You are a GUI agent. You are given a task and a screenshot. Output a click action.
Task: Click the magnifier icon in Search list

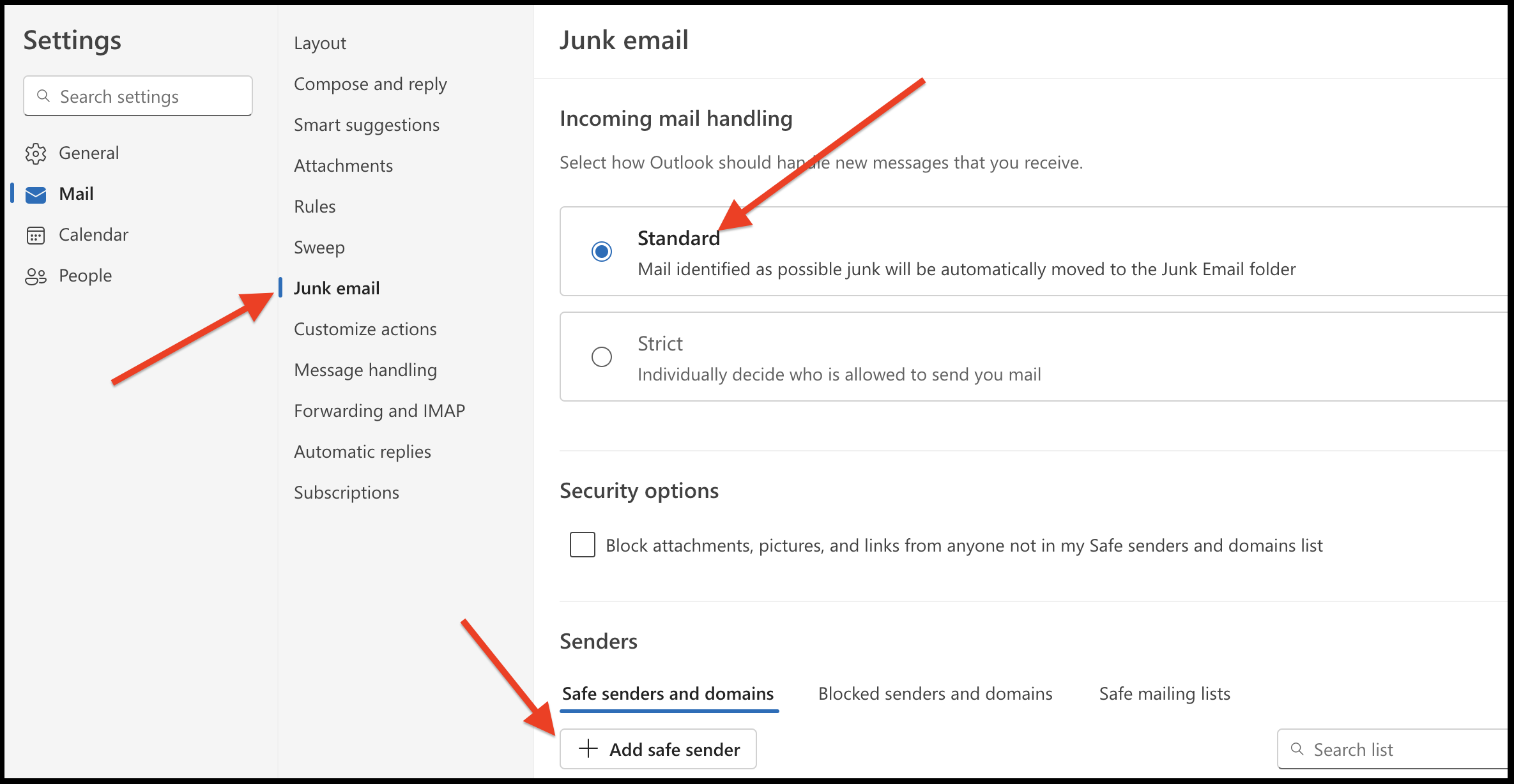click(x=1297, y=748)
